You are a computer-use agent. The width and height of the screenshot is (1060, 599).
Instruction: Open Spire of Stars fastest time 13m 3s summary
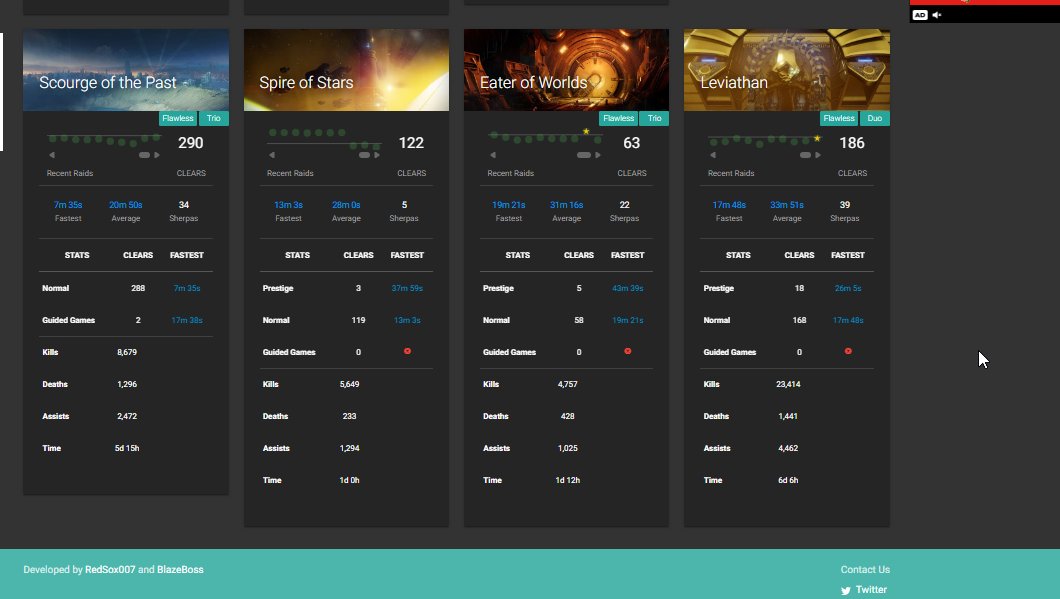288,205
